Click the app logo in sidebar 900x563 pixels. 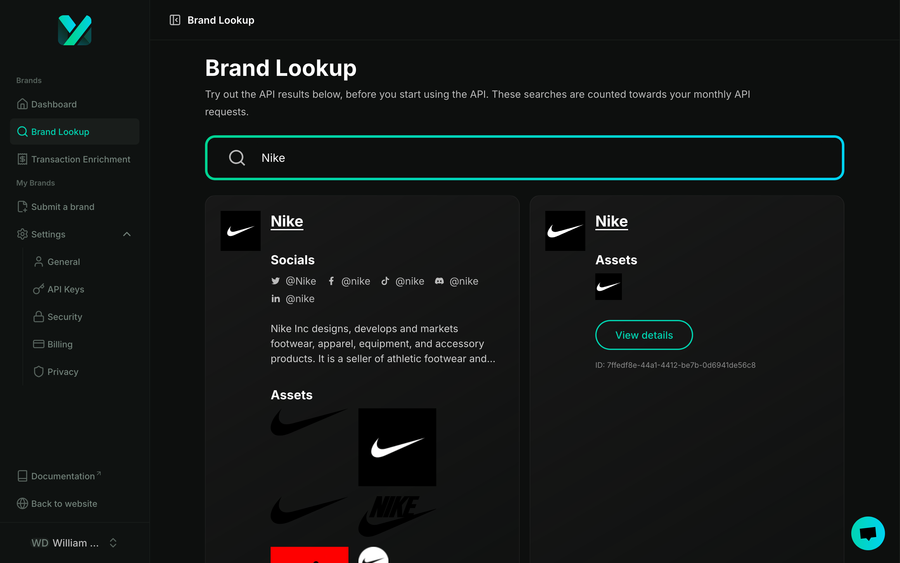(x=75, y=30)
